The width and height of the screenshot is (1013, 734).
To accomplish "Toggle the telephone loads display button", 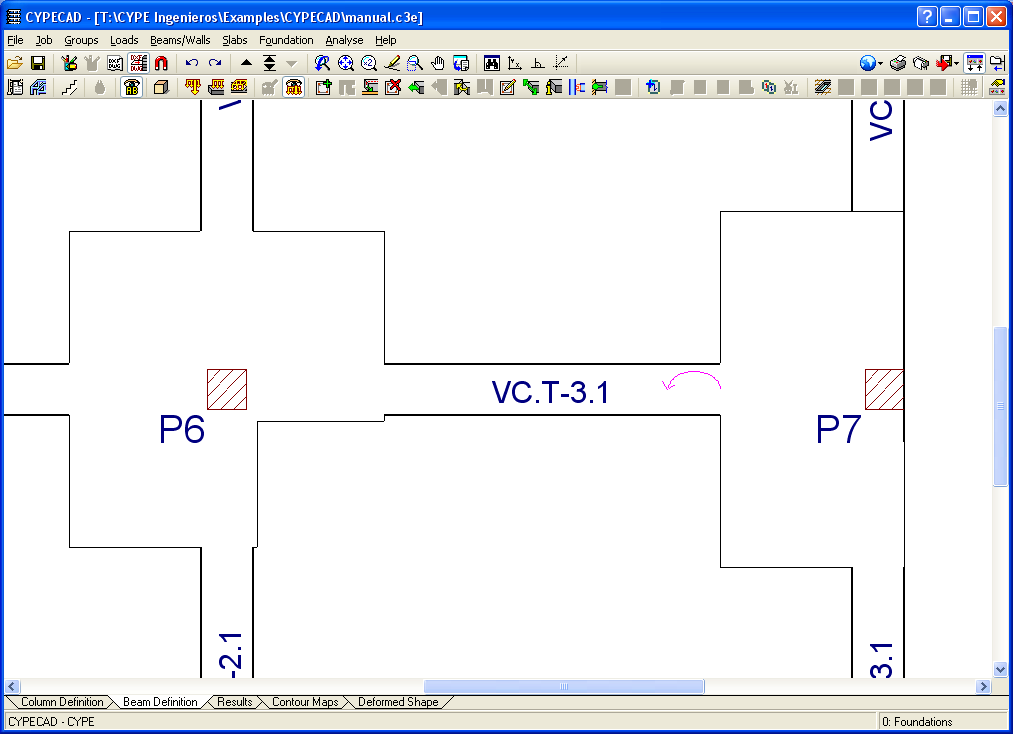I will coord(294,87).
